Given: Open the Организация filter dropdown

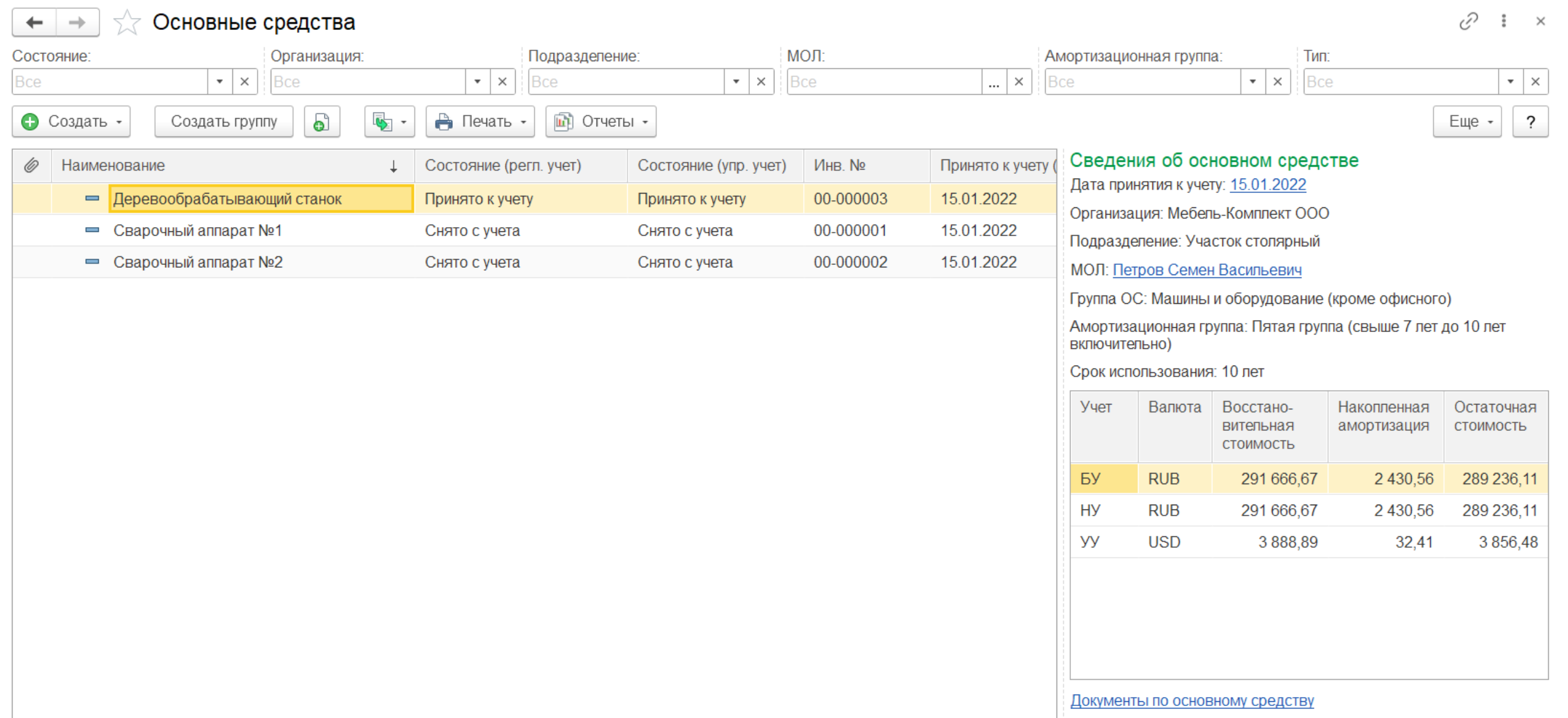Looking at the screenshot, I should point(477,82).
